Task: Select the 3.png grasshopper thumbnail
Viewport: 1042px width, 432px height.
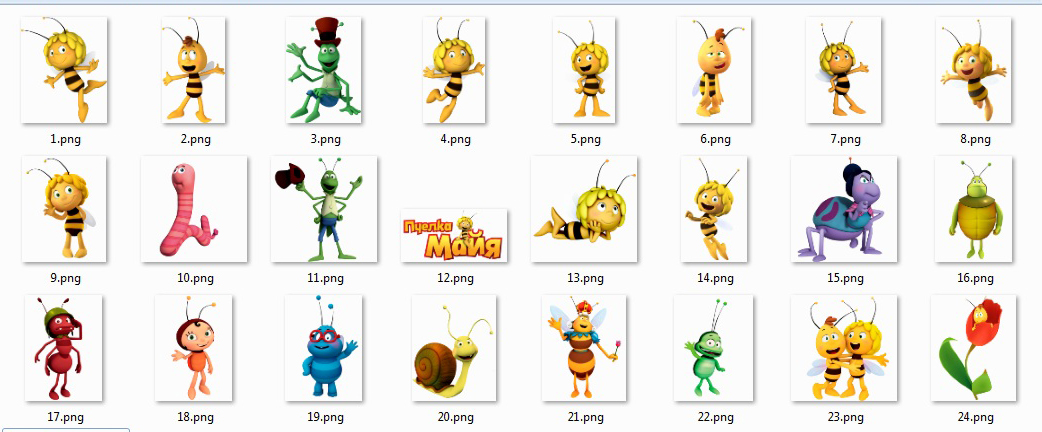Action: 324,70
